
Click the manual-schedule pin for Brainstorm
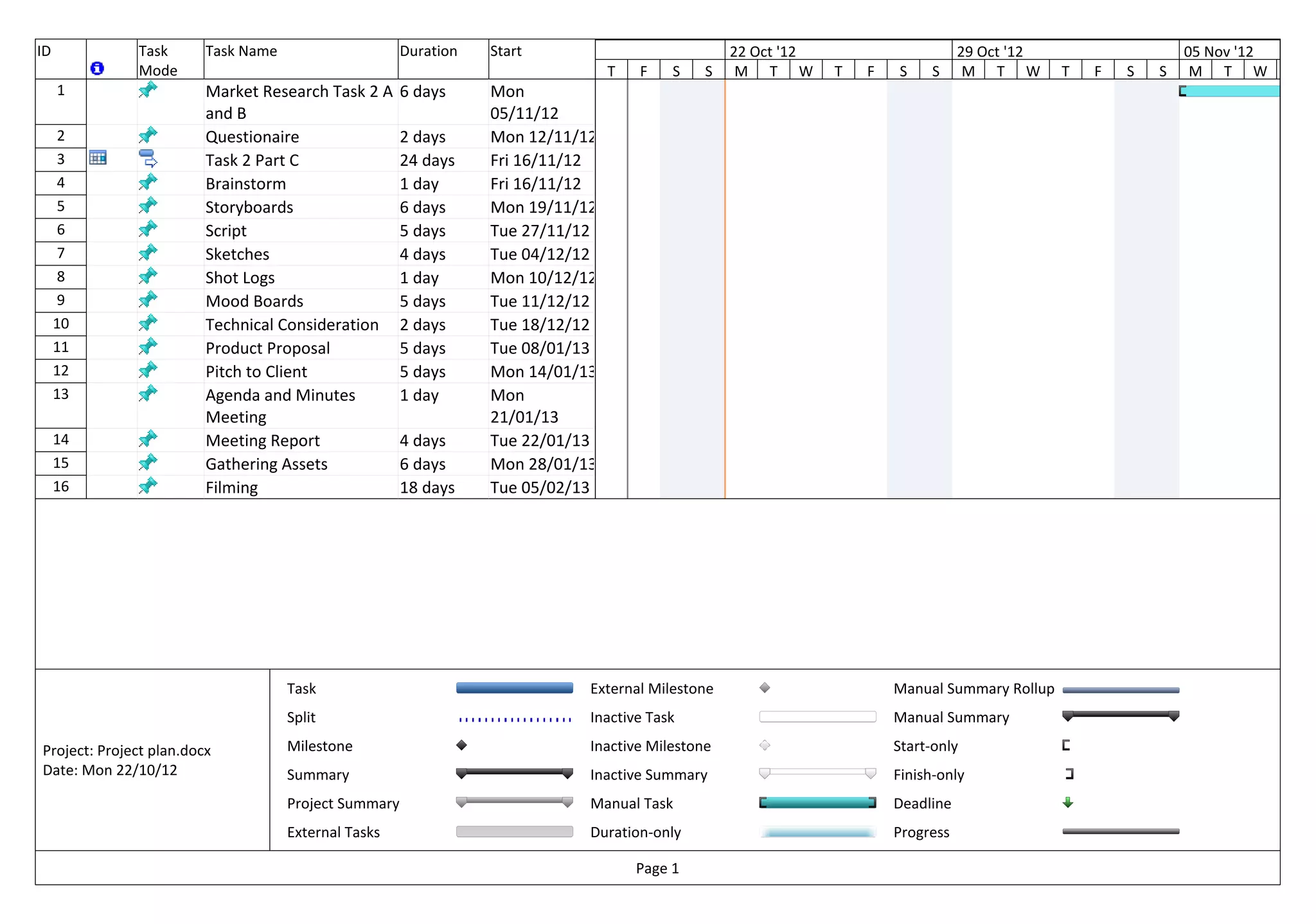[148, 182]
